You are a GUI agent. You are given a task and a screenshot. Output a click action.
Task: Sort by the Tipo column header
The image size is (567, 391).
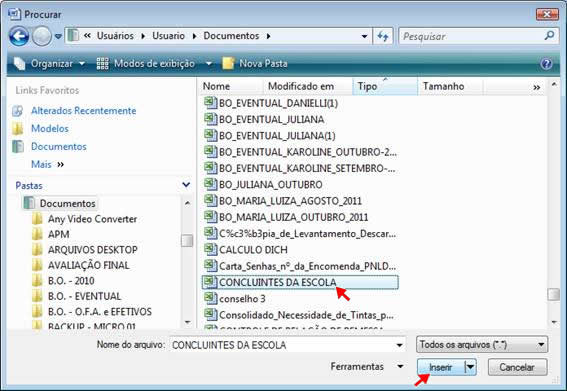tap(385, 86)
